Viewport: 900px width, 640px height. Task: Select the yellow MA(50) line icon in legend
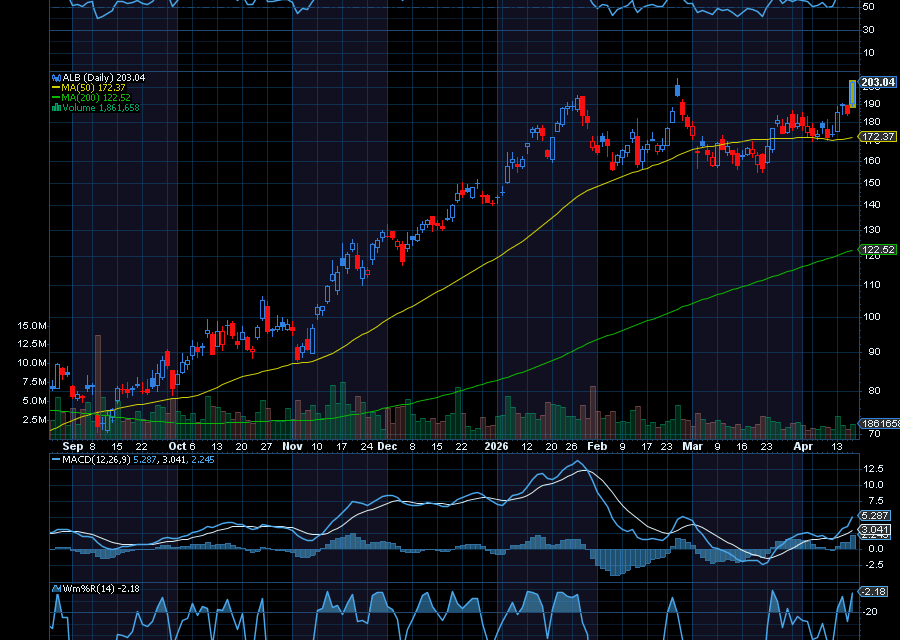56,87
